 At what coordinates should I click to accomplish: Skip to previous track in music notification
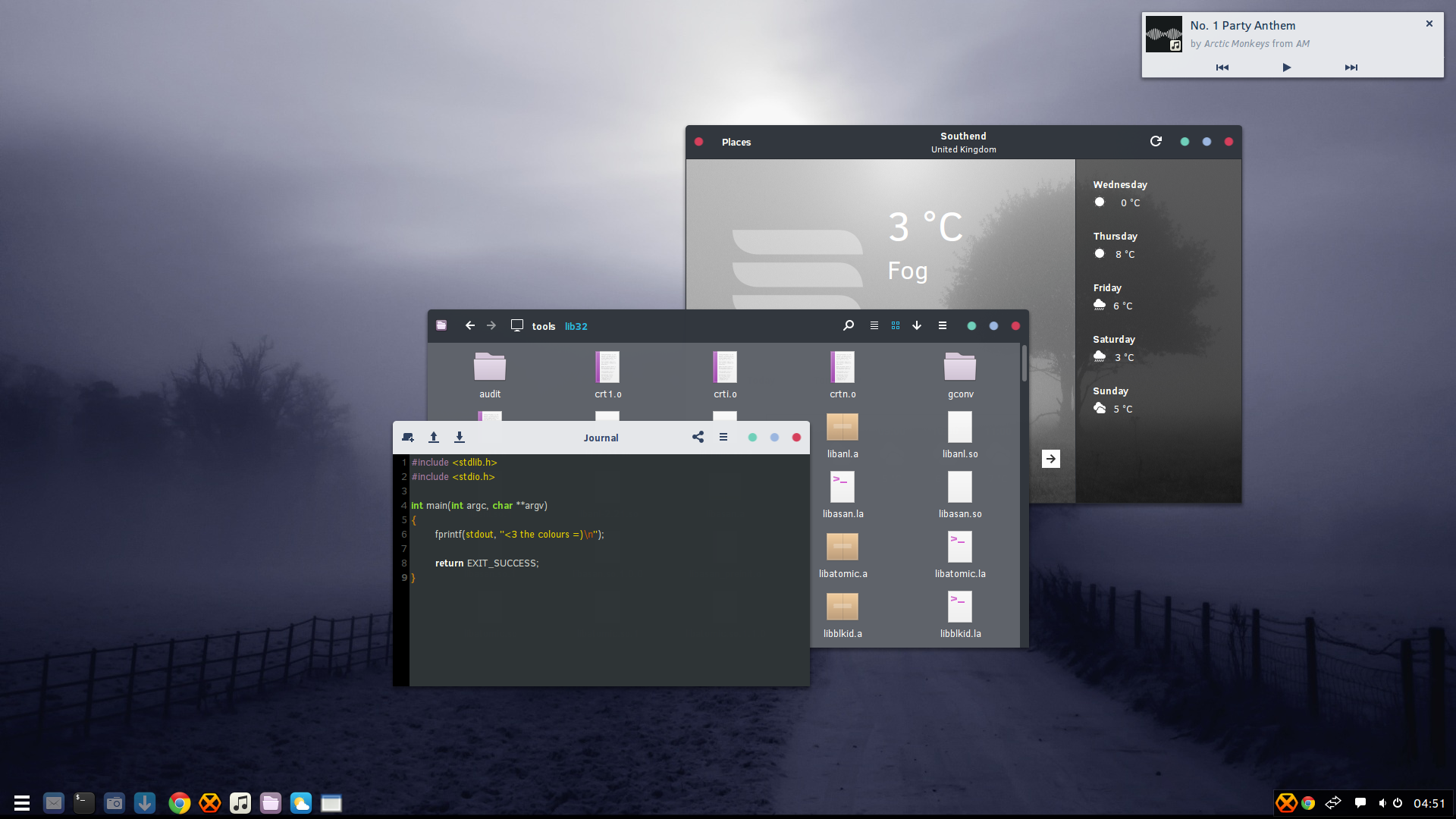(x=1222, y=67)
